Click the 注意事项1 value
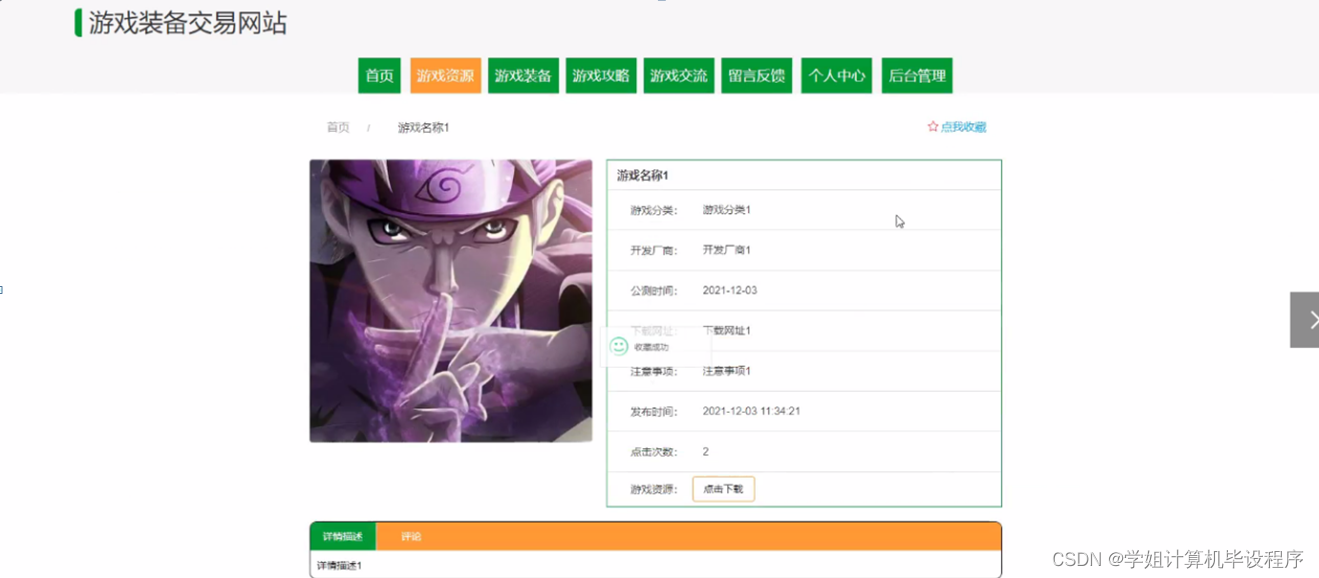 (x=726, y=371)
